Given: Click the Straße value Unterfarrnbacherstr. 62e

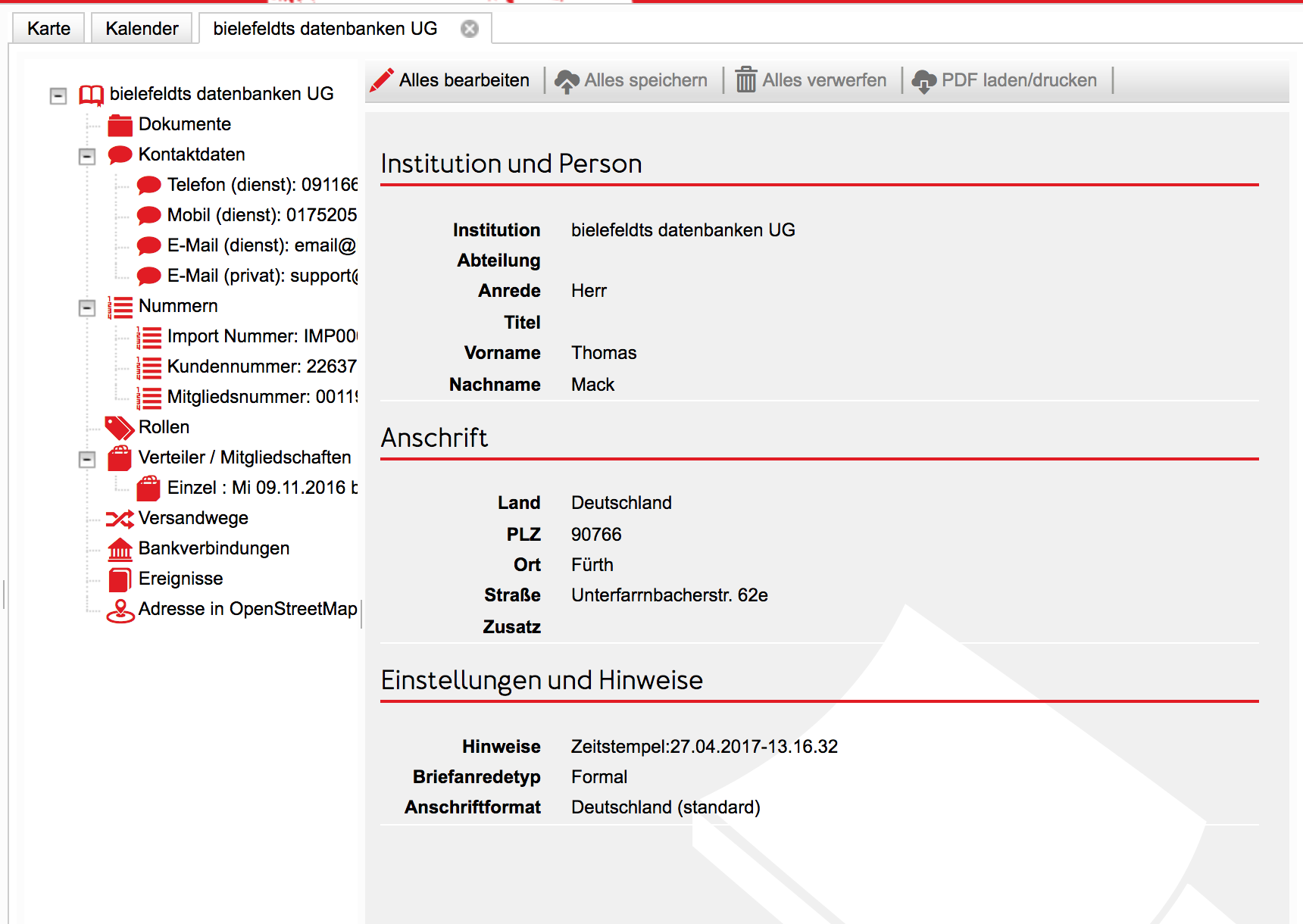Looking at the screenshot, I should coord(670,595).
